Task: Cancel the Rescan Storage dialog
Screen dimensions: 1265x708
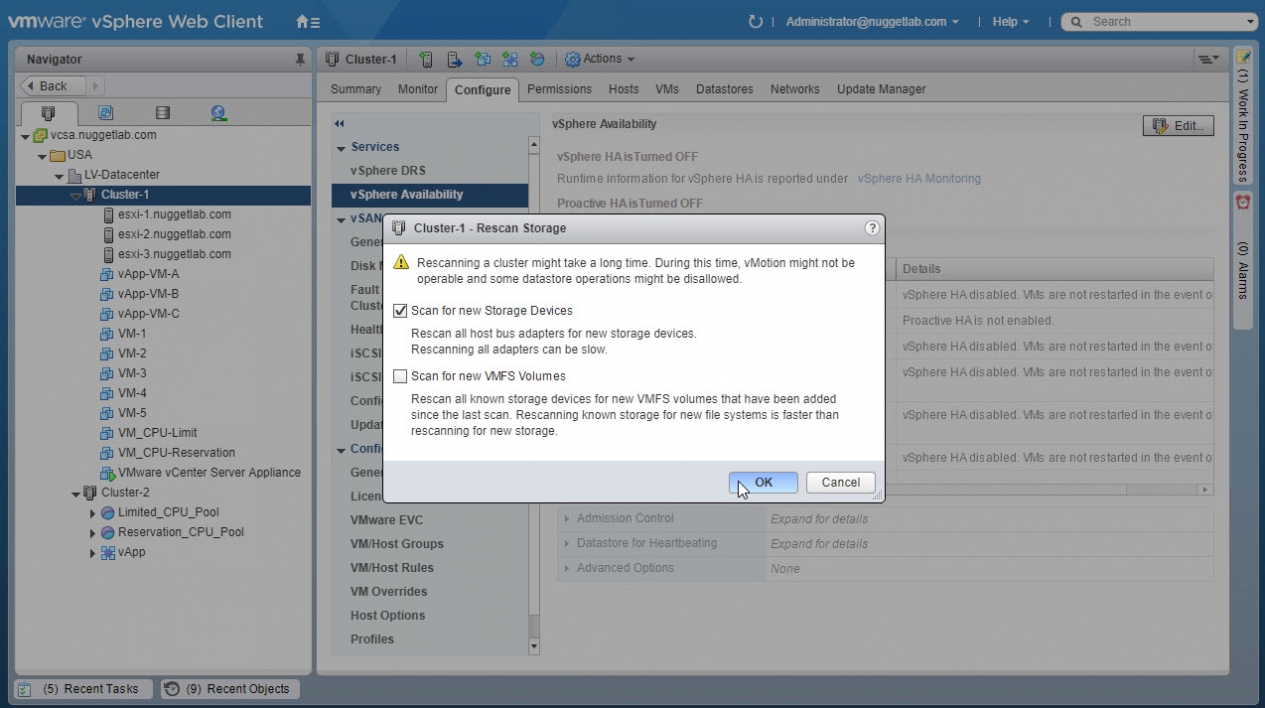Action: (840, 482)
